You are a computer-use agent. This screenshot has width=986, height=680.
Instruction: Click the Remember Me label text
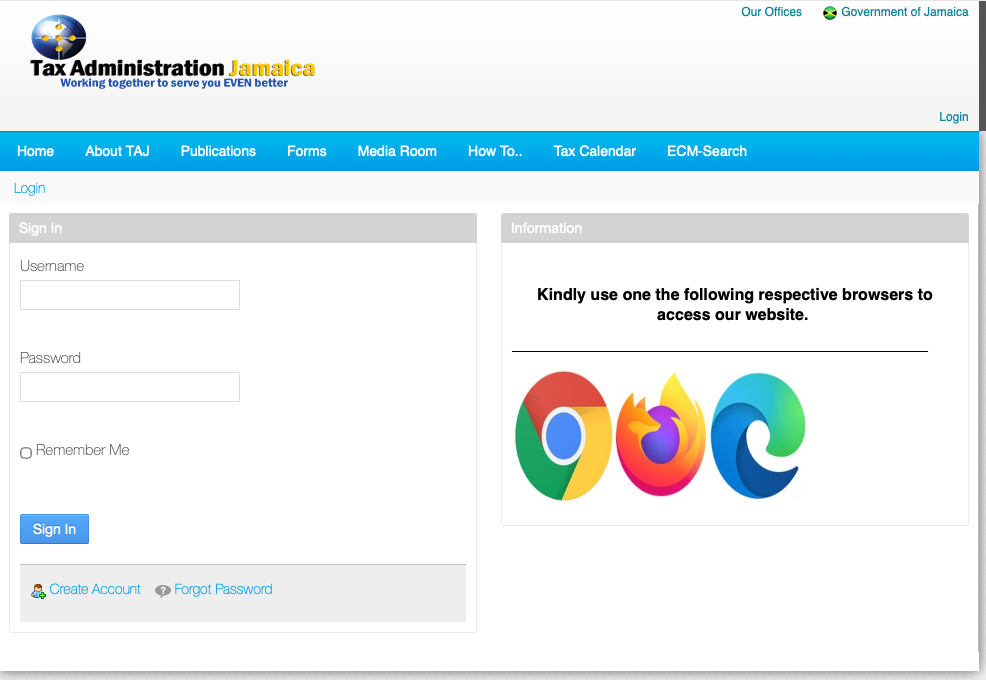pyautogui.click(x=82, y=450)
